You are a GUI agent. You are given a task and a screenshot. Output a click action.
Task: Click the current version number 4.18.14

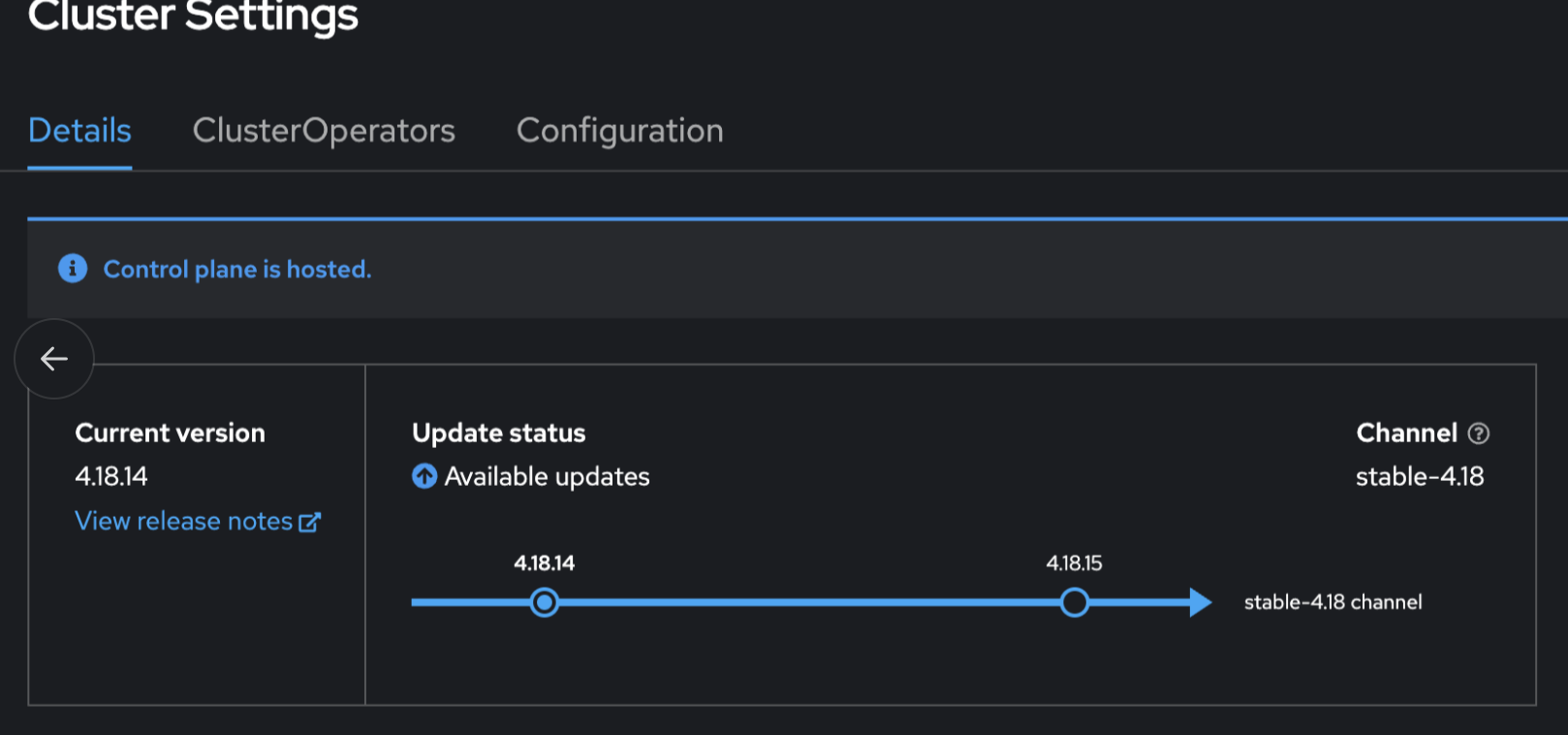pyautogui.click(x=111, y=477)
